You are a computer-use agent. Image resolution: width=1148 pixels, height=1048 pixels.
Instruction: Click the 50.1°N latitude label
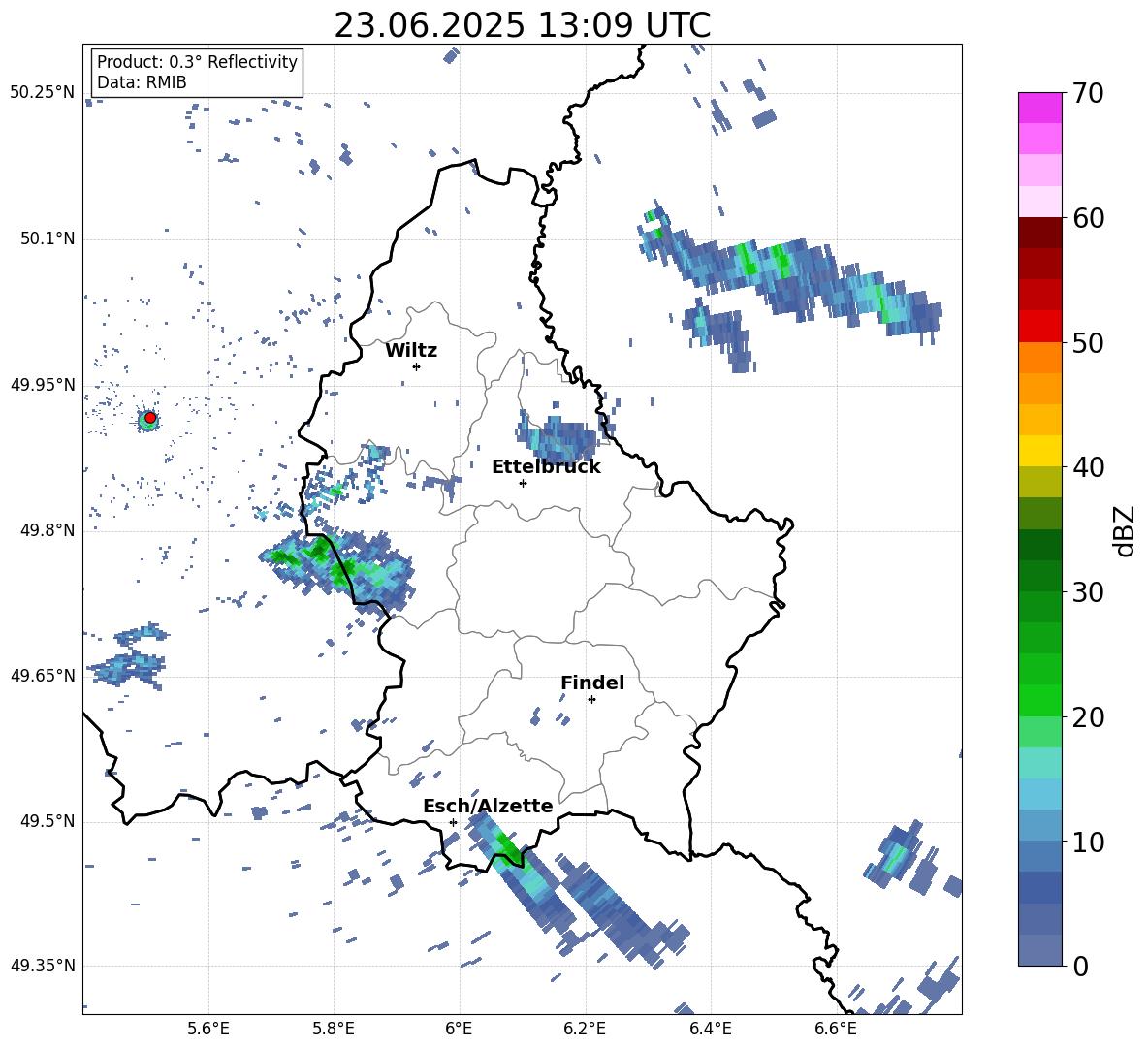point(47,238)
